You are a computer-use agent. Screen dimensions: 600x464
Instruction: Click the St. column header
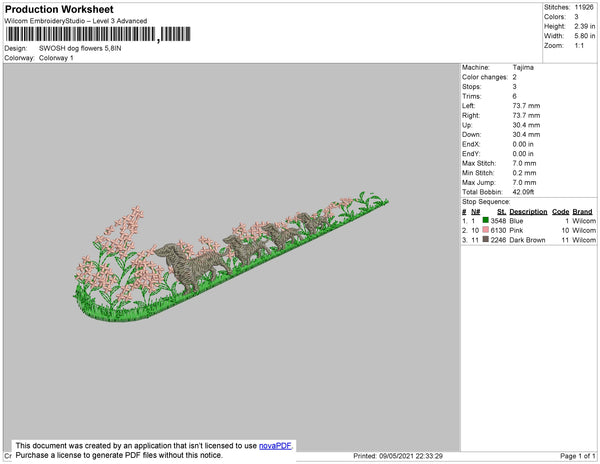pyautogui.click(x=502, y=212)
